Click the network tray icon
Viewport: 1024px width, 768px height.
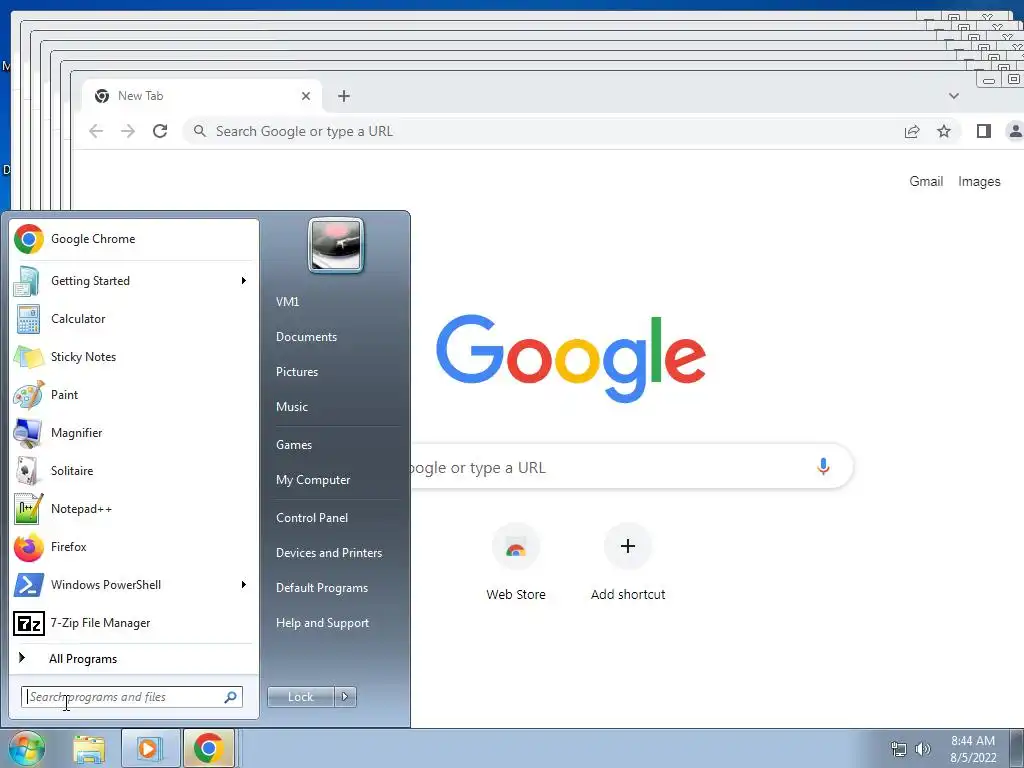[899, 749]
